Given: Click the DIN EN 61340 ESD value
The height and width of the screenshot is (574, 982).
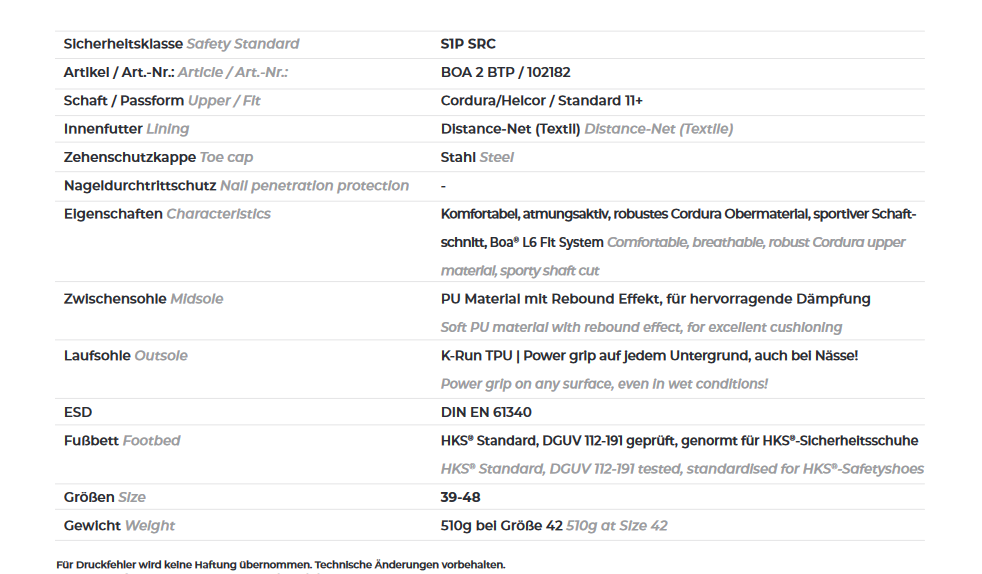Looking at the screenshot, I should click(x=486, y=413).
